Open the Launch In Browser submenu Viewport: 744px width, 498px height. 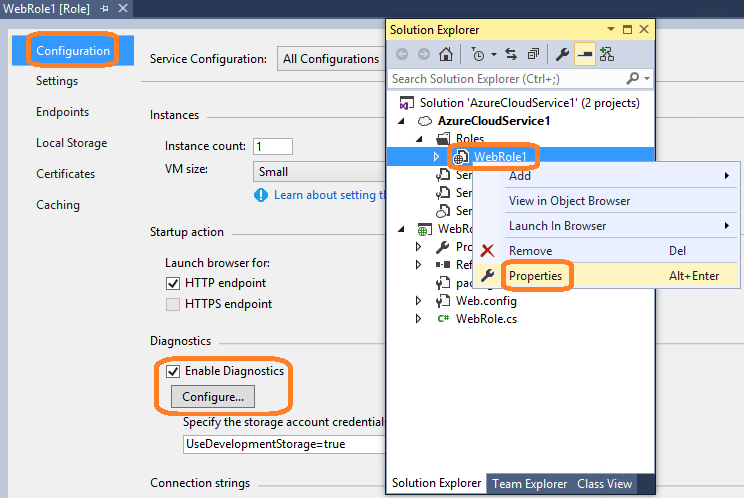coord(607,226)
